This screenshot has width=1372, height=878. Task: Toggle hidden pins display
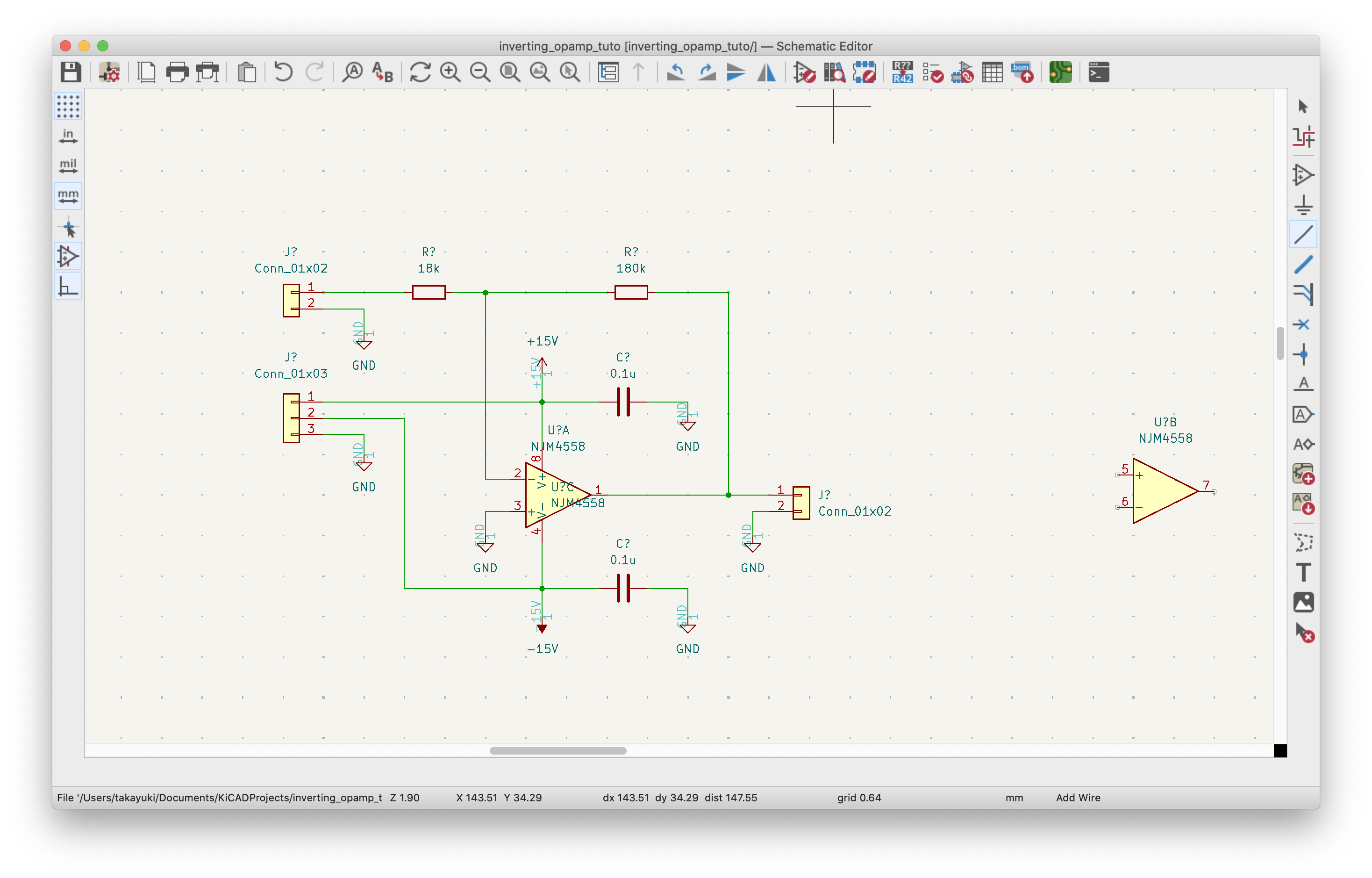68,256
